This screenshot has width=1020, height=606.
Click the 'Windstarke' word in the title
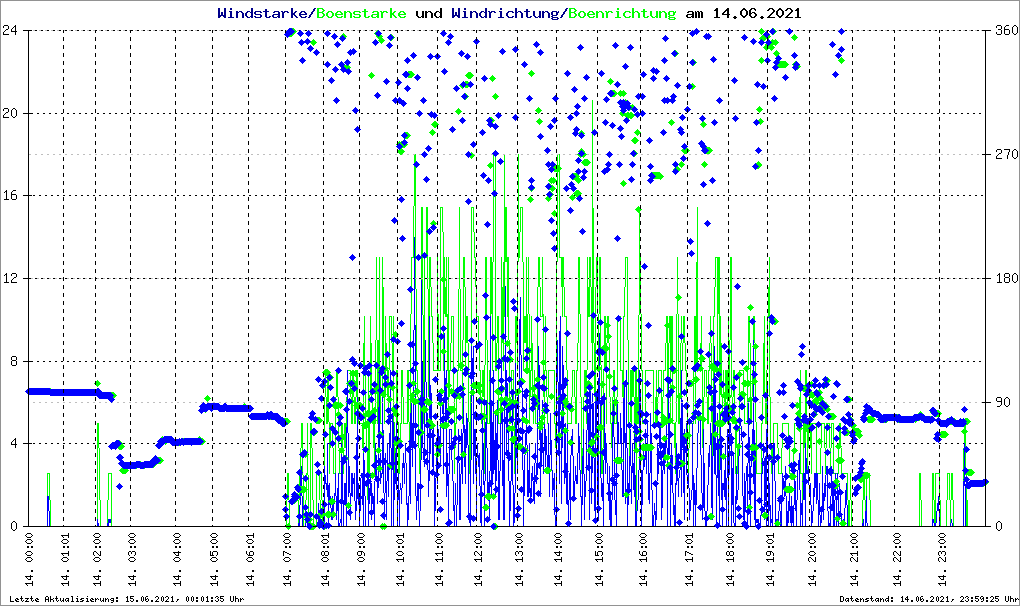pyautogui.click(x=265, y=13)
